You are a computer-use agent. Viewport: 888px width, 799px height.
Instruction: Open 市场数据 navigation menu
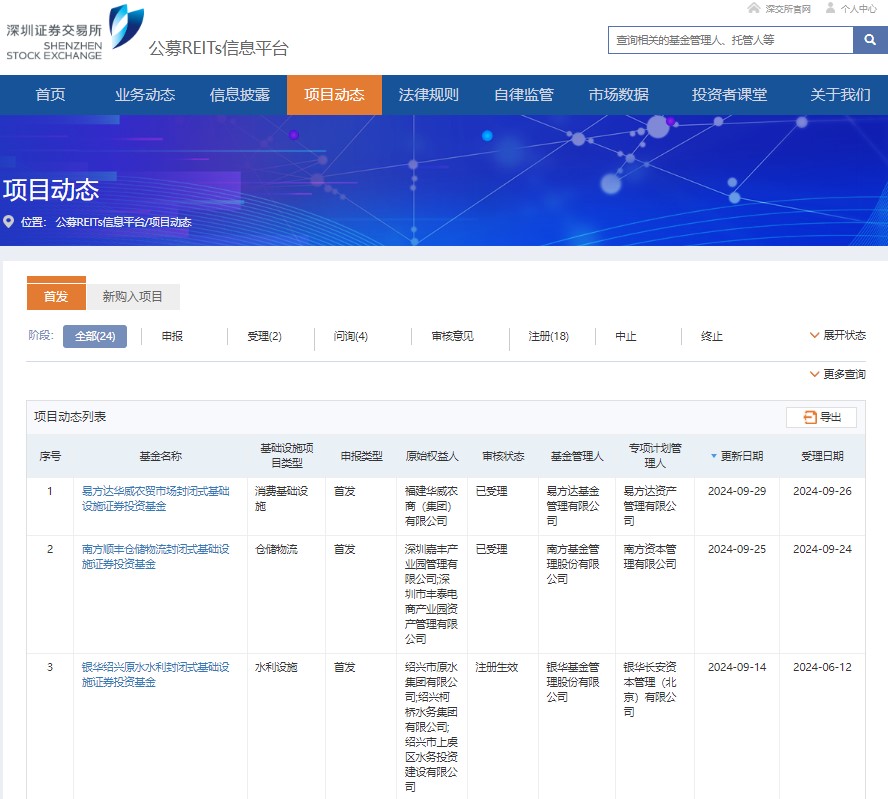click(618, 95)
